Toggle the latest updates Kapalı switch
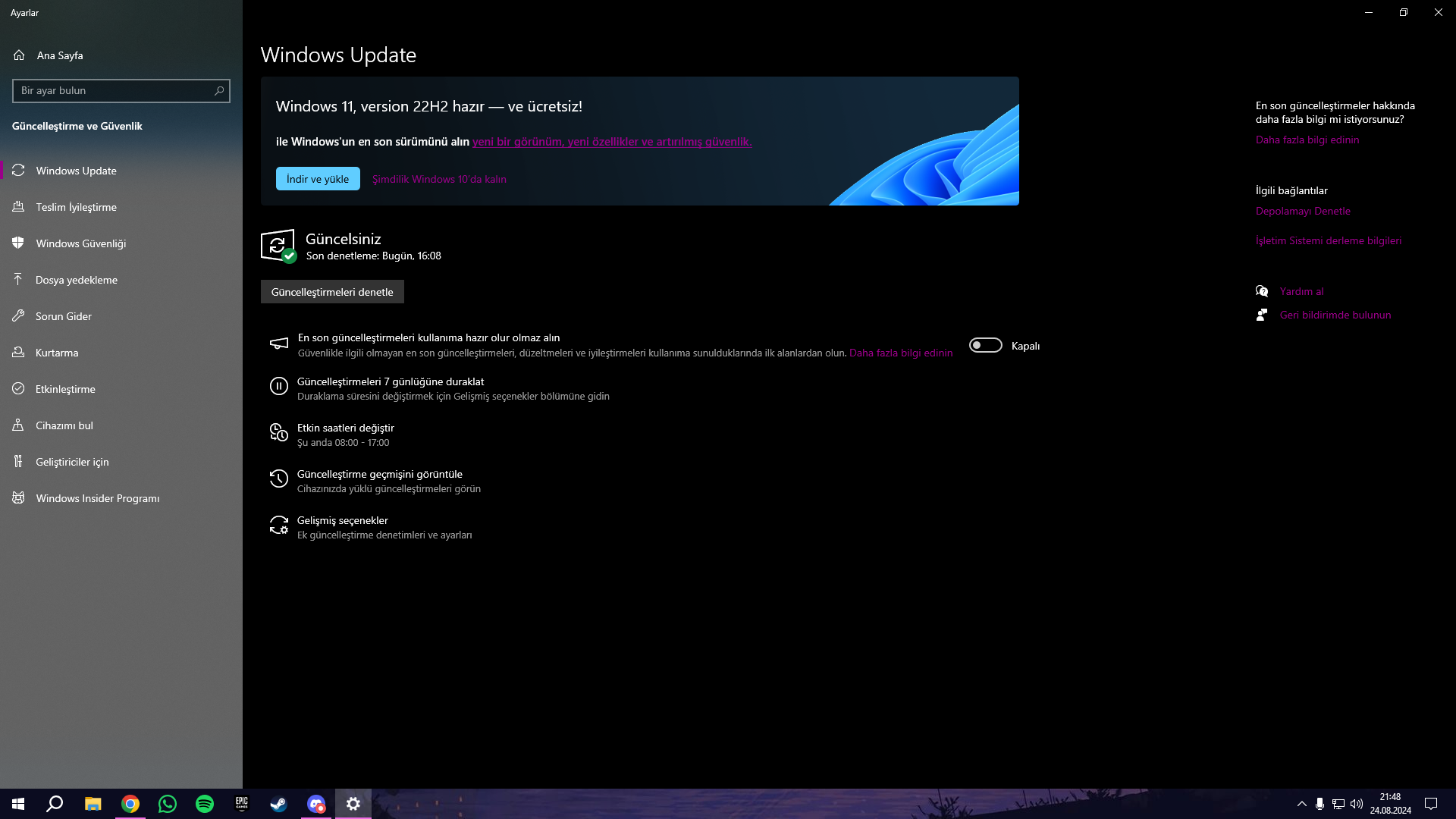 [x=985, y=346]
